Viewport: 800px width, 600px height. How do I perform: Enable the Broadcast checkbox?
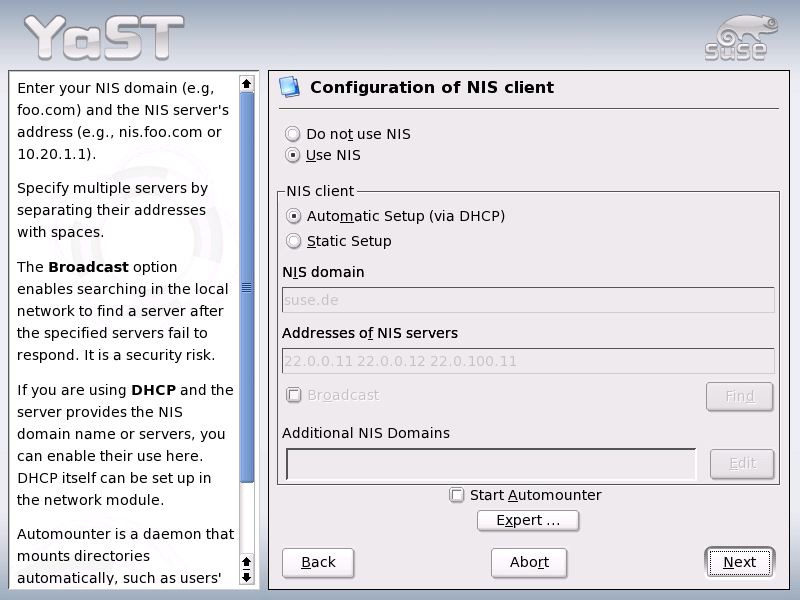click(294, 395)
